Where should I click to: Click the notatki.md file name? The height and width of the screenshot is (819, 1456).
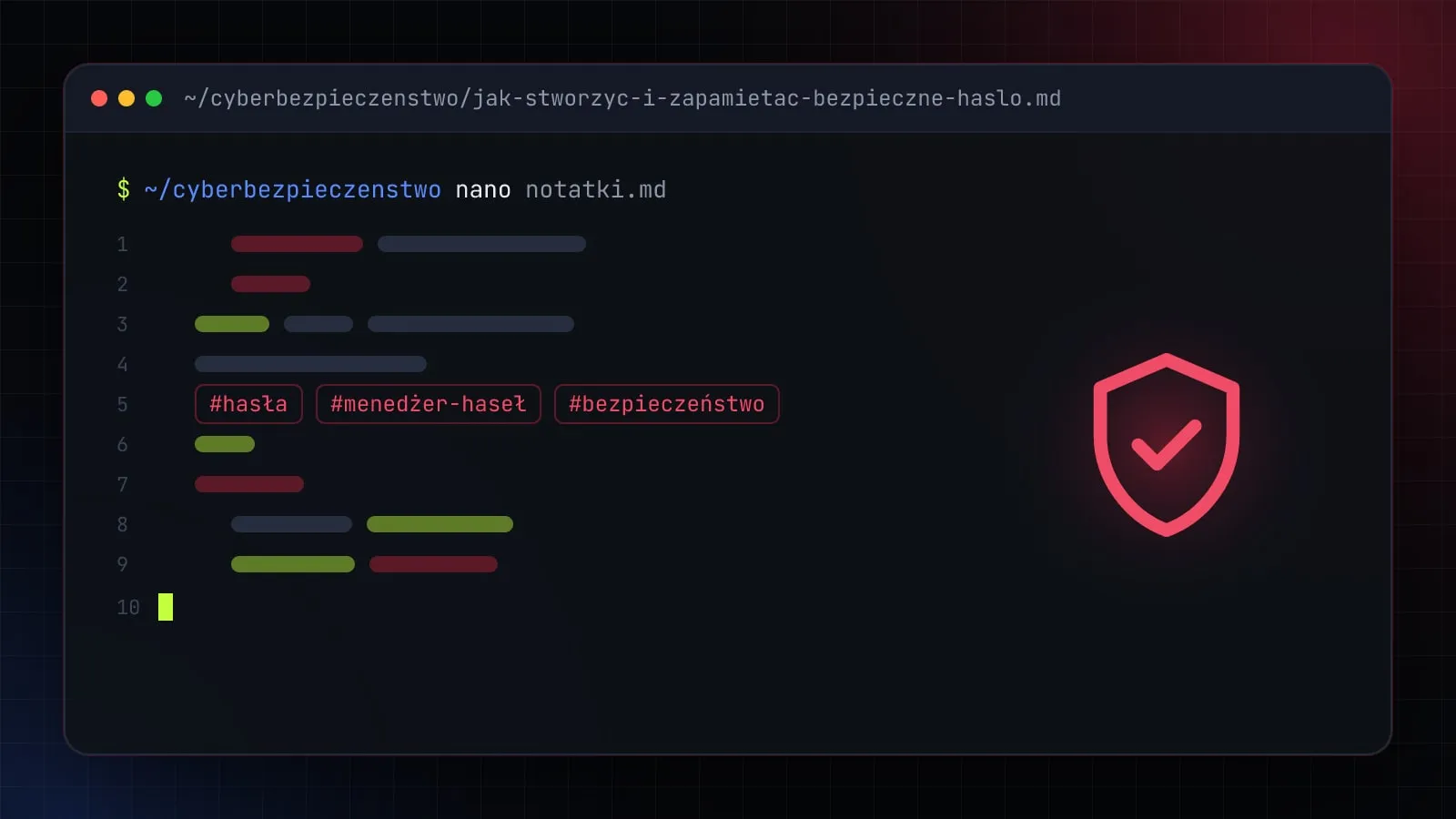tap(596, 189)
